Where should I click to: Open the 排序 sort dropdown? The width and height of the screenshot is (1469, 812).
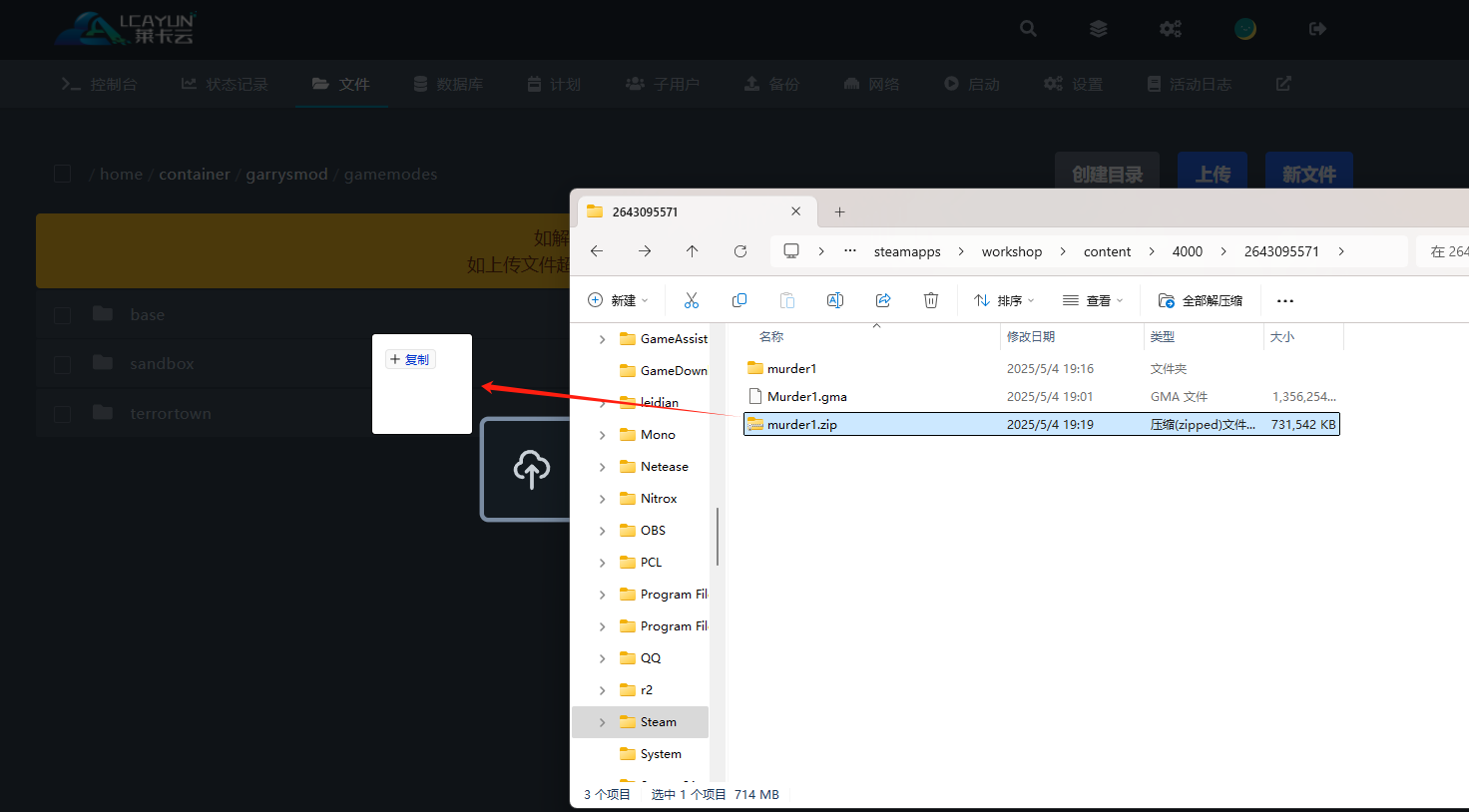[x=1004, y=300]
